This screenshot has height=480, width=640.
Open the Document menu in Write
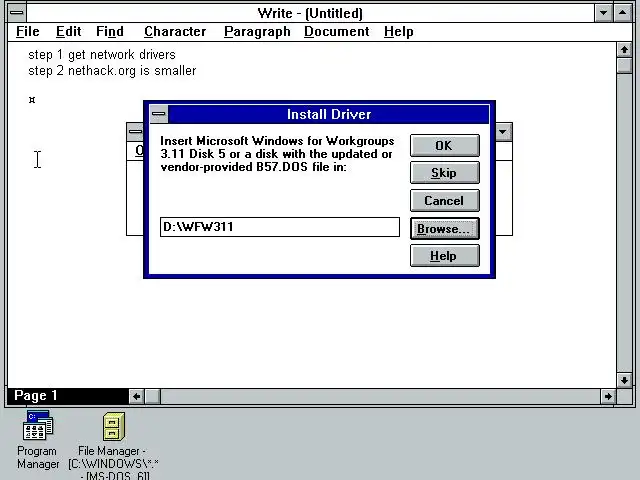pos(337,31)
